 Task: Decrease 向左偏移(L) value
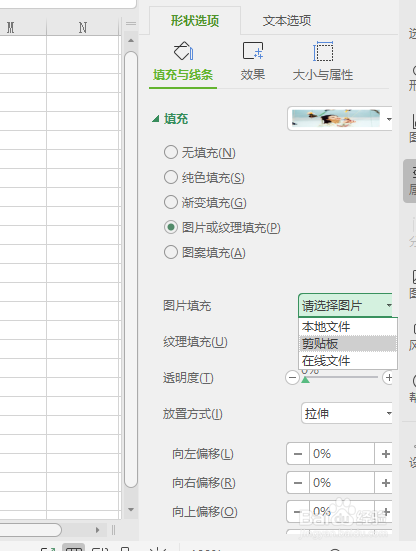click(298, 454)
